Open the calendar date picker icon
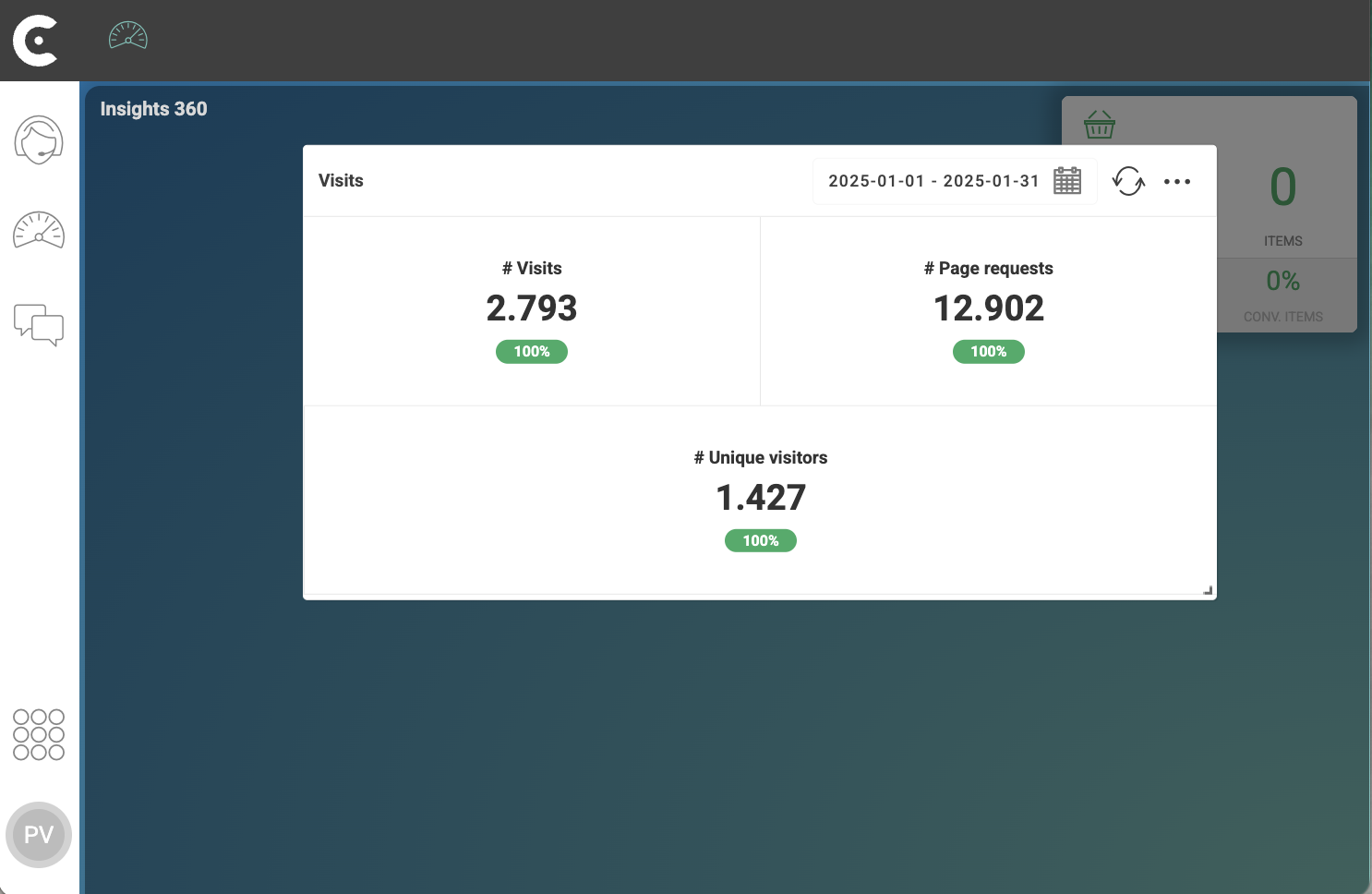The width and height of the screenshot is (1372, 894). click(x=1067, y=181)
